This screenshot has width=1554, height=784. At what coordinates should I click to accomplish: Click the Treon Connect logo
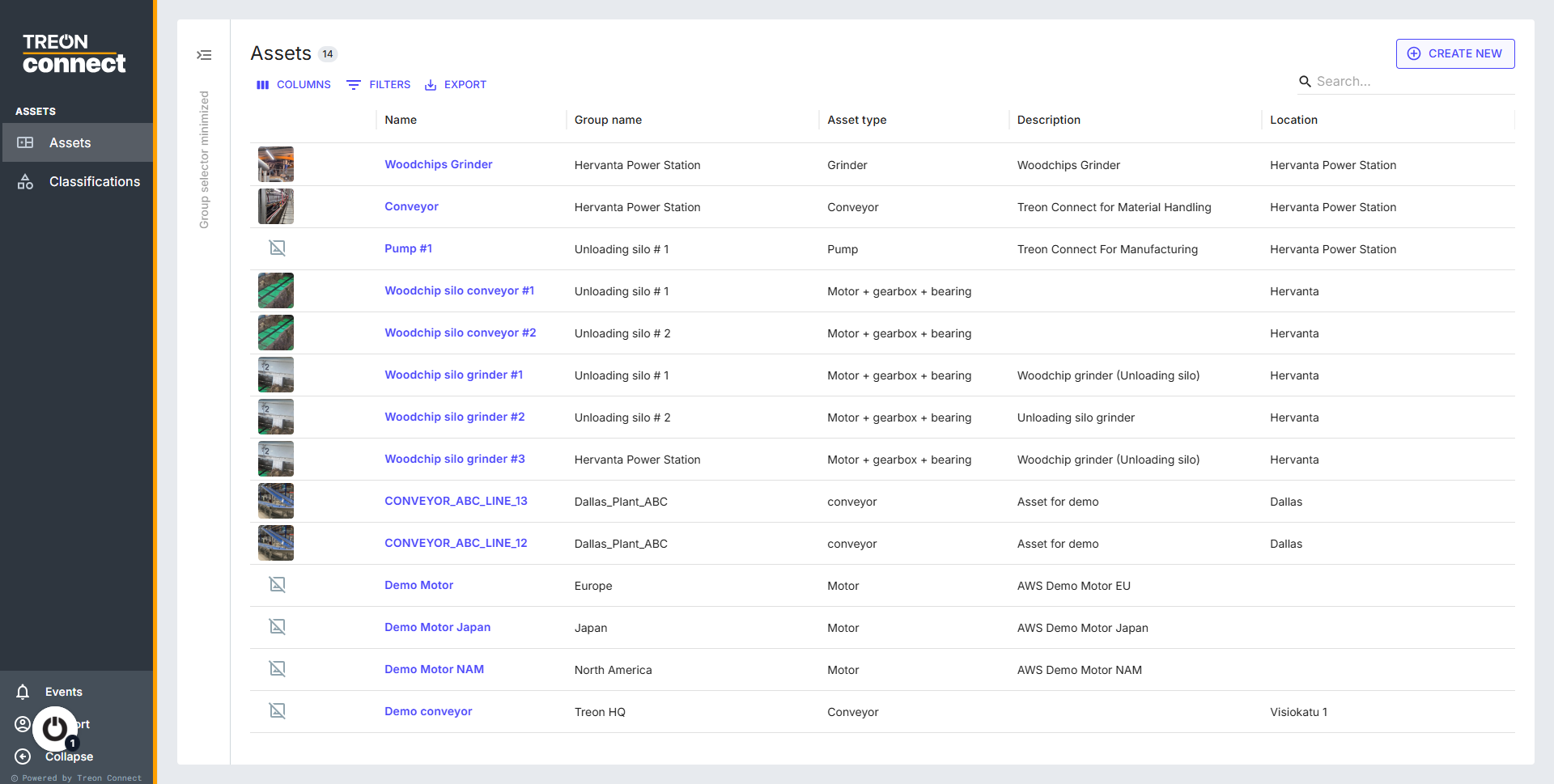[x=74, y=54]
